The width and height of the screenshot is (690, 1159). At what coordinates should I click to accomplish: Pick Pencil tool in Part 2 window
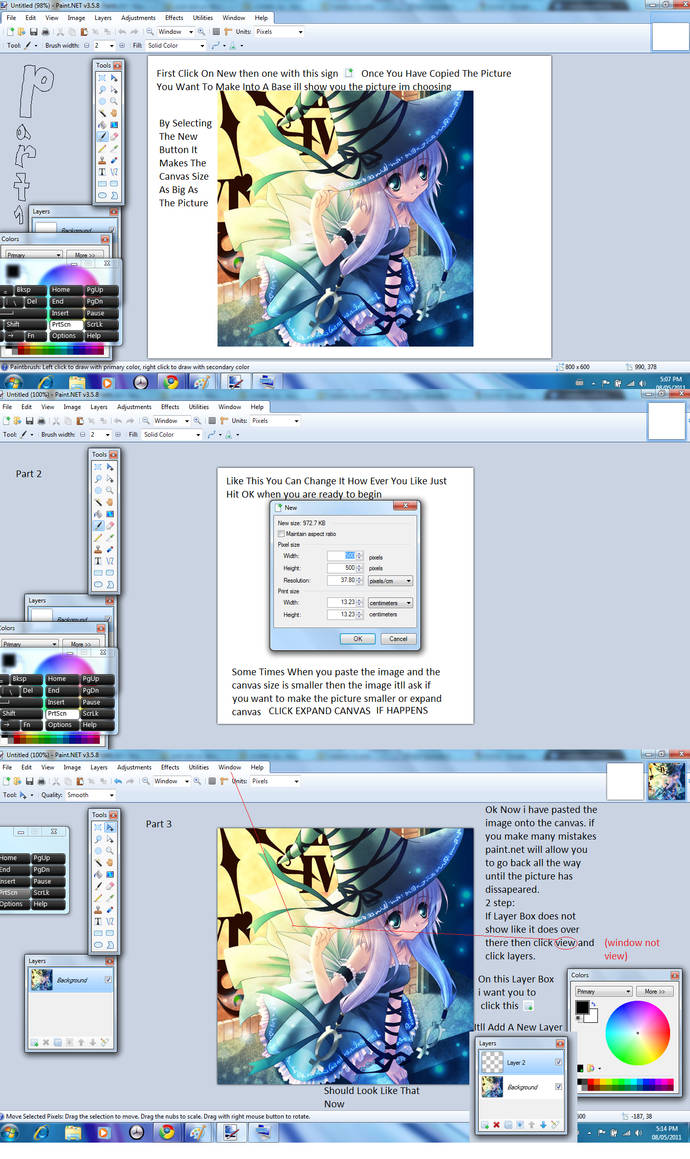(x=98, y=537)
